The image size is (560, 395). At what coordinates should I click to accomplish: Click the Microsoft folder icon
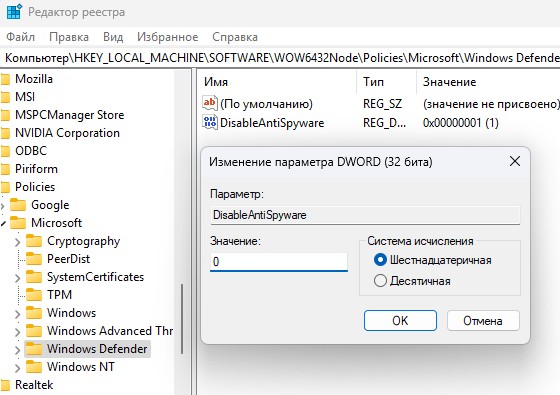(x=18, y=223)
